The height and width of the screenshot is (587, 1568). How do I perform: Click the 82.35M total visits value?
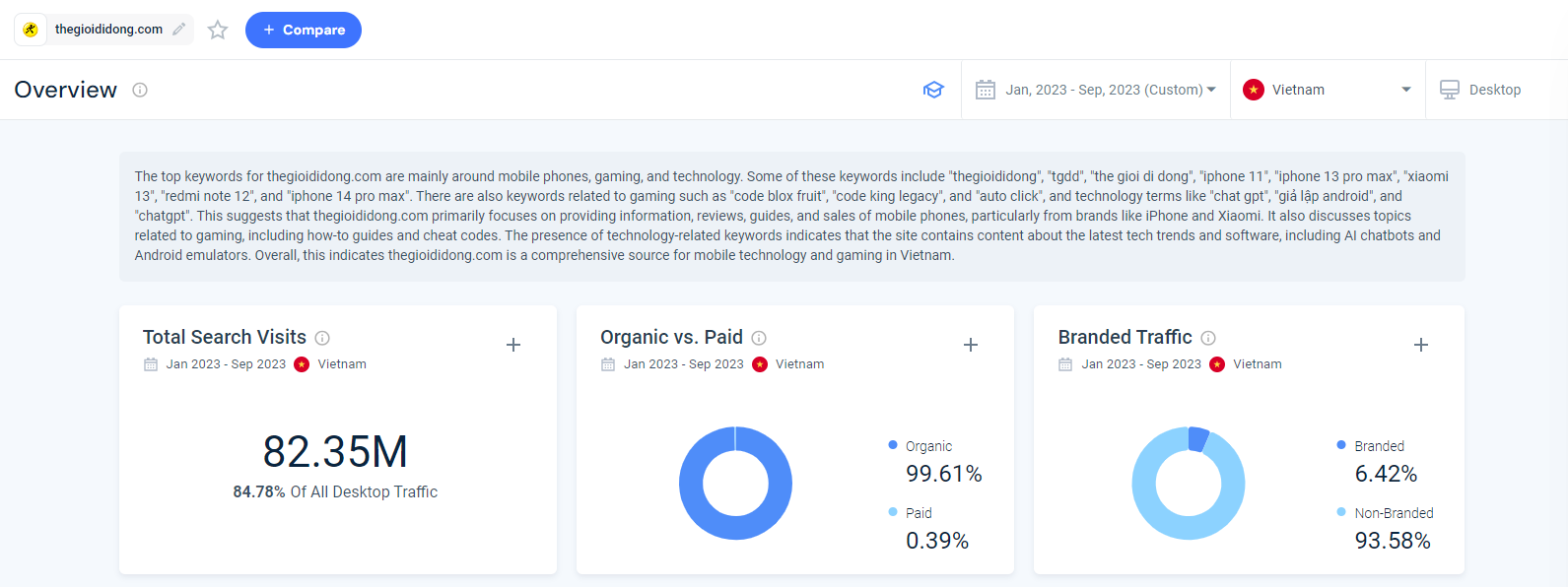click(335, 452)
